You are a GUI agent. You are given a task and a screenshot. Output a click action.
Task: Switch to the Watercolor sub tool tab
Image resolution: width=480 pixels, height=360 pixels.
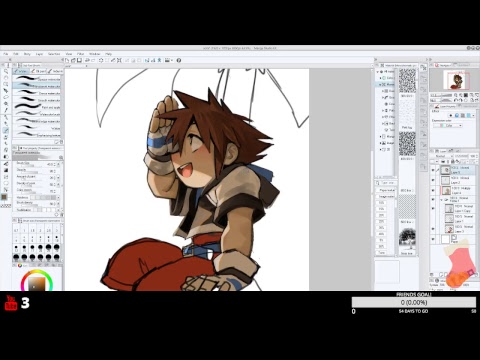(x=20, y=71)
